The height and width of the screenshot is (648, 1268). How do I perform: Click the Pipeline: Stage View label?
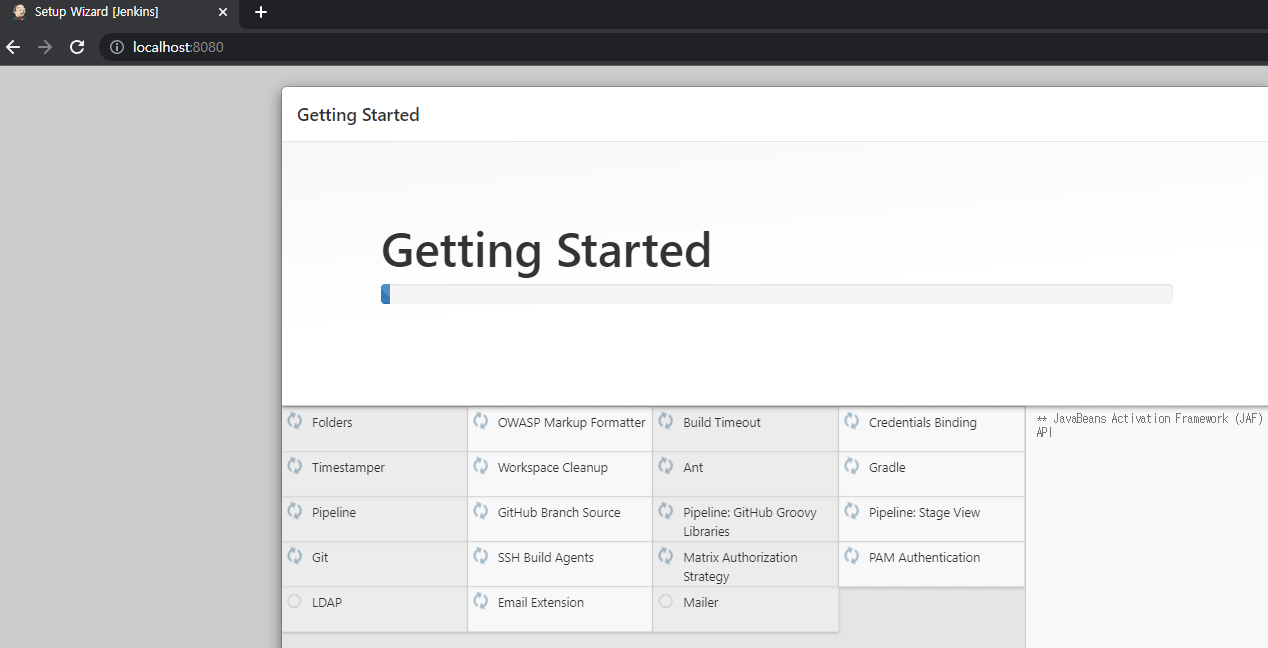point(925,513)
